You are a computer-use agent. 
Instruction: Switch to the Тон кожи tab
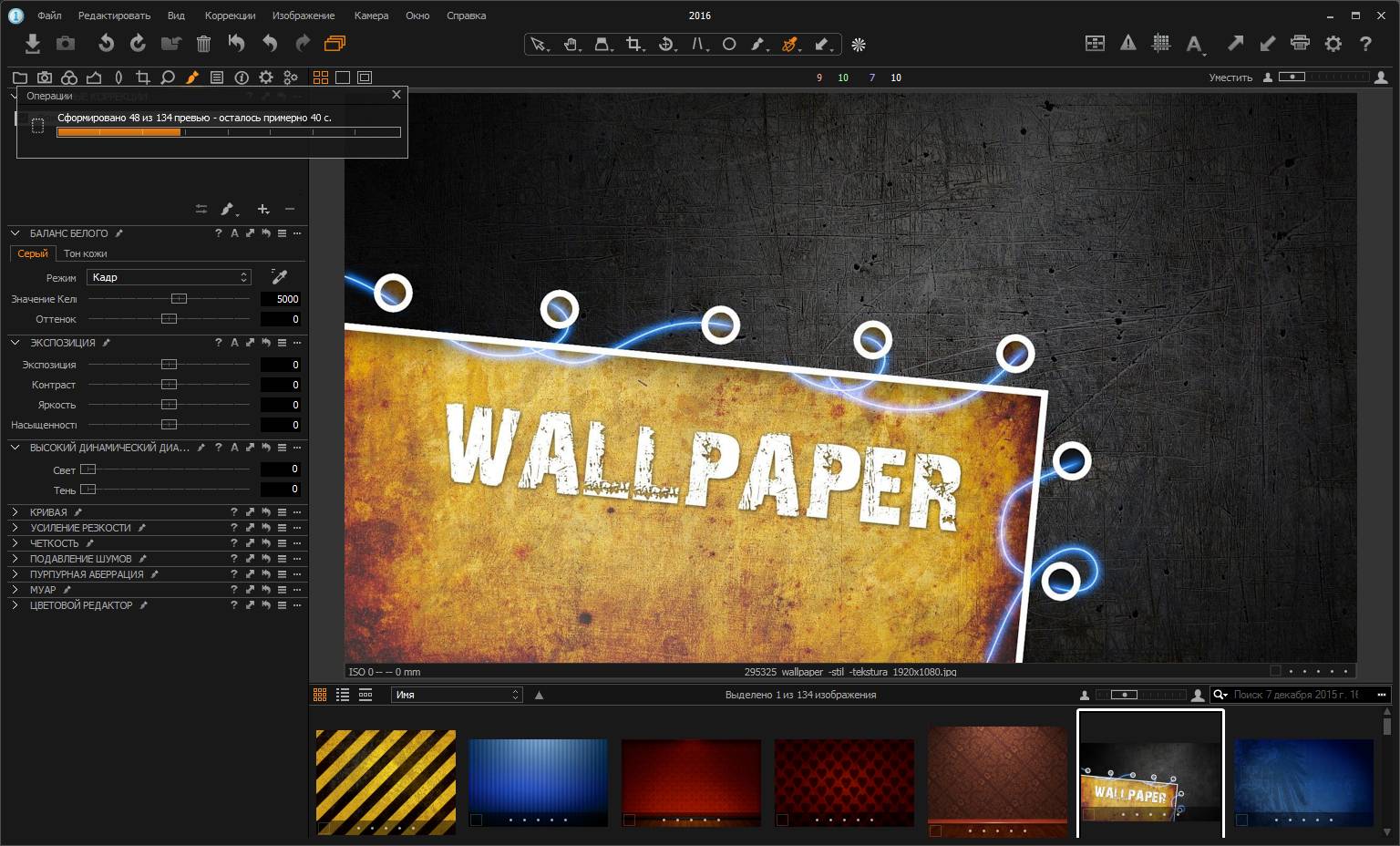(86, 253)
